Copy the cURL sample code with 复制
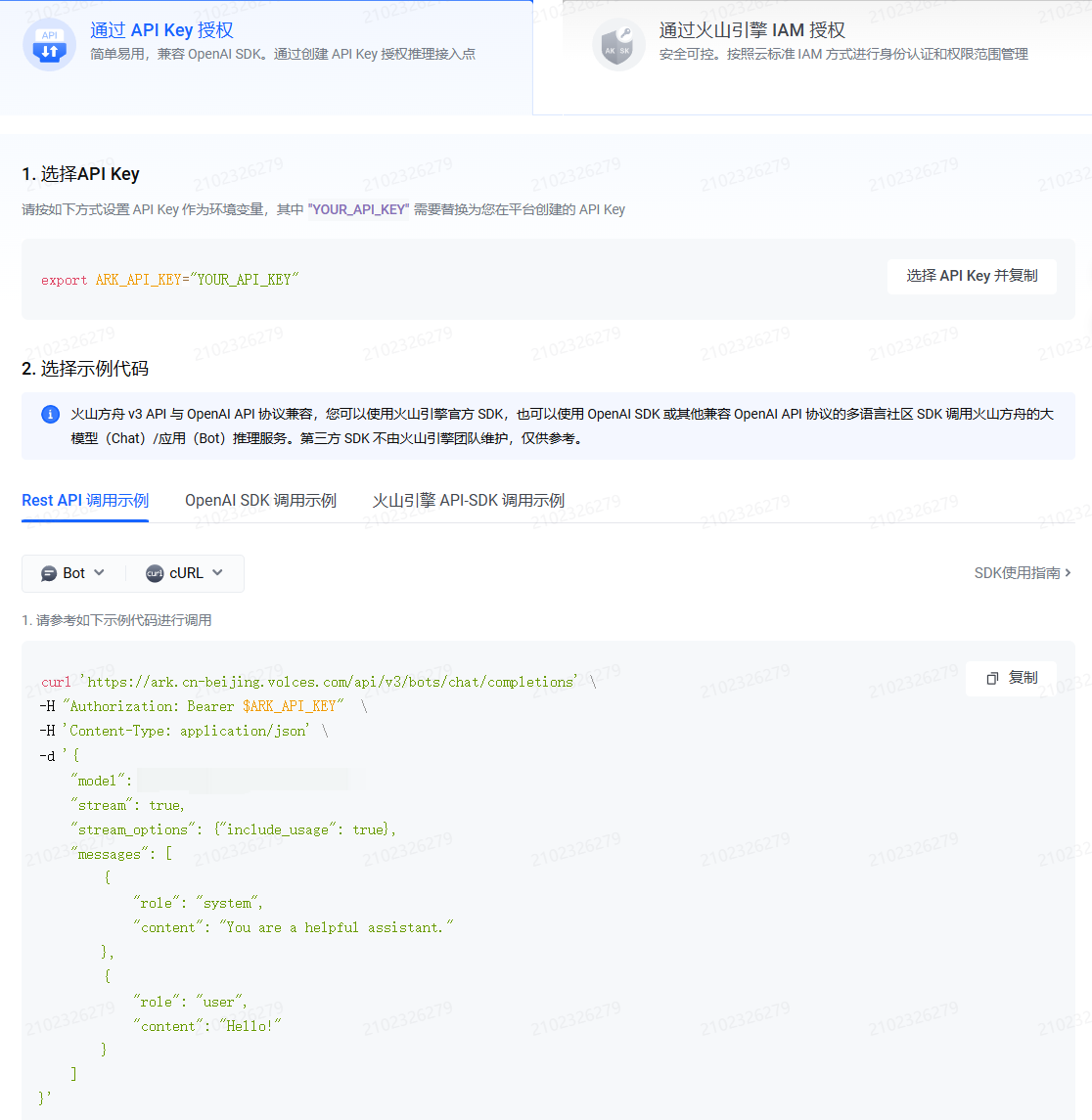The width and height of the screenshot is (1092, 1120). [1011, 678]
